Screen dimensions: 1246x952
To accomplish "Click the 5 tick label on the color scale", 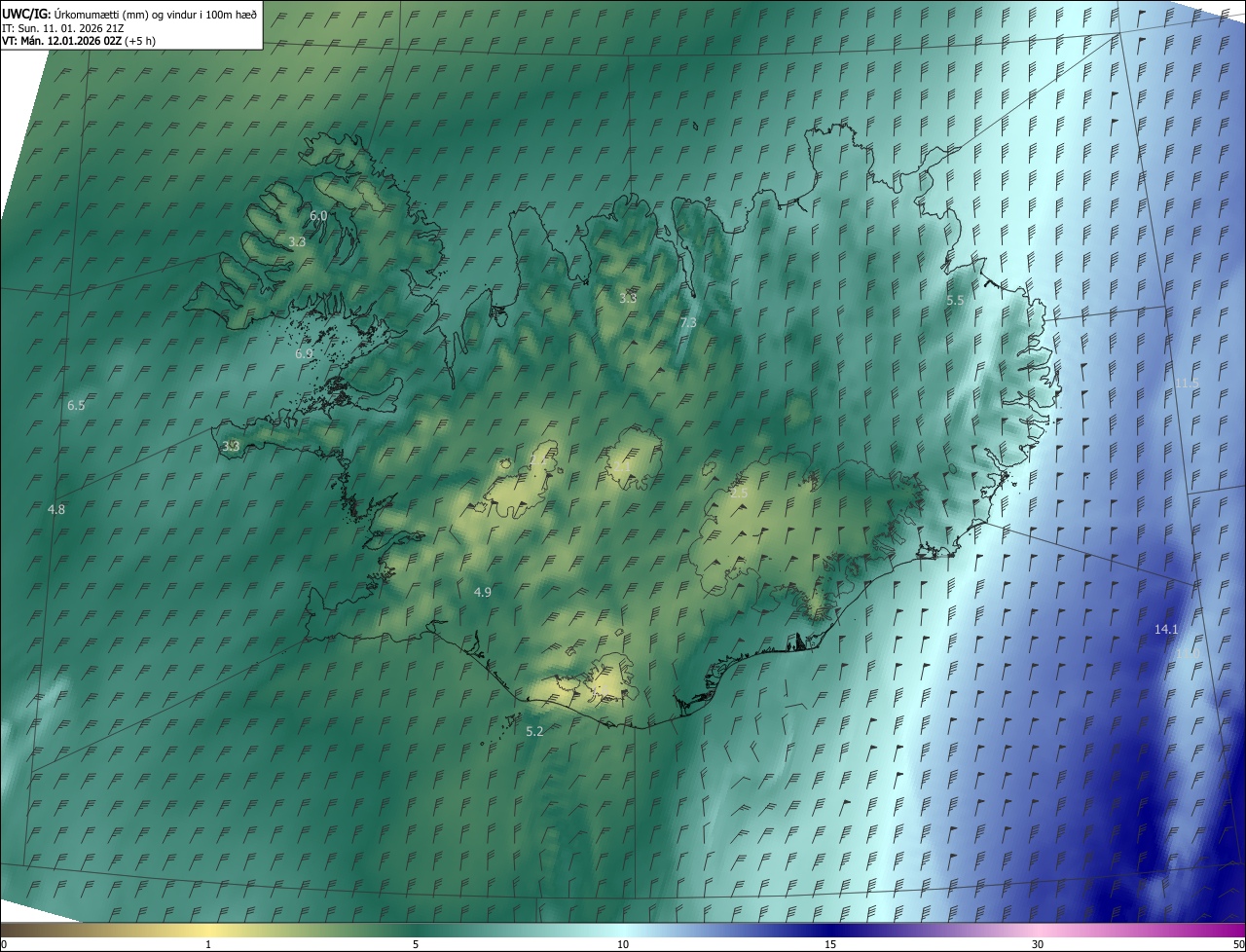I will point(416,944).
